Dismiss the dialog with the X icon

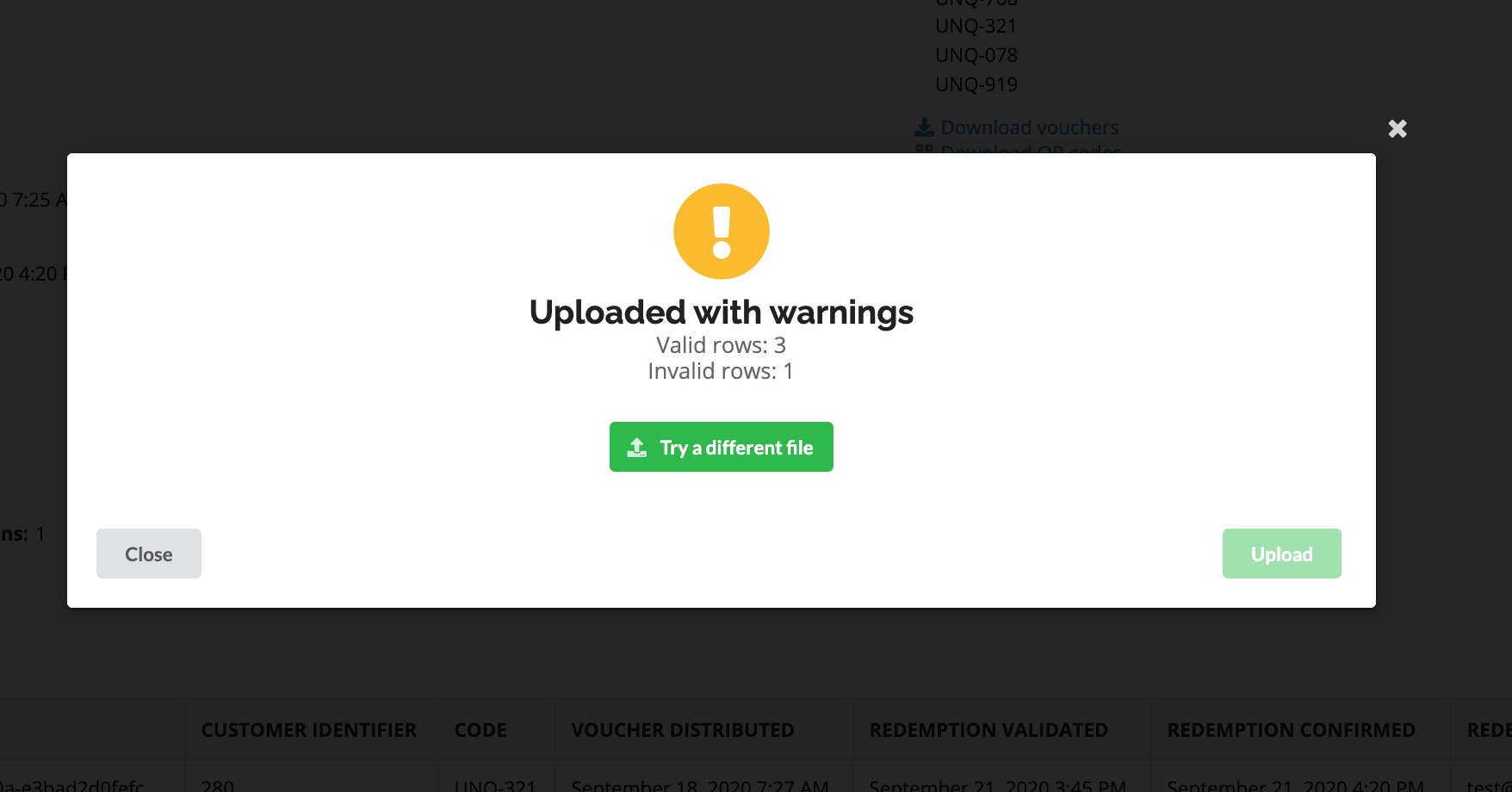[x=1397, y=128]
